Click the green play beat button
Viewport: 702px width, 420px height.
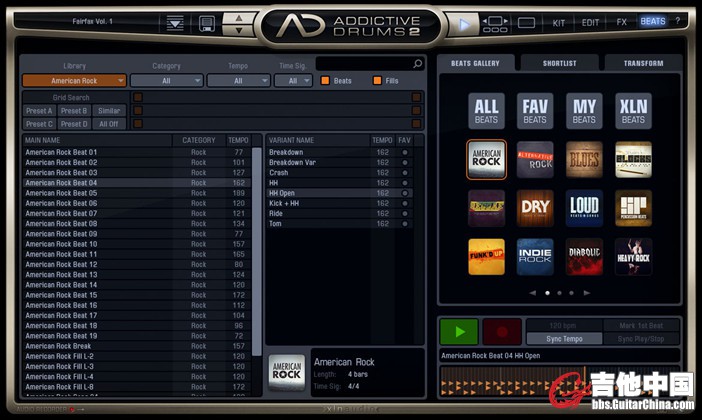point(458,332)
